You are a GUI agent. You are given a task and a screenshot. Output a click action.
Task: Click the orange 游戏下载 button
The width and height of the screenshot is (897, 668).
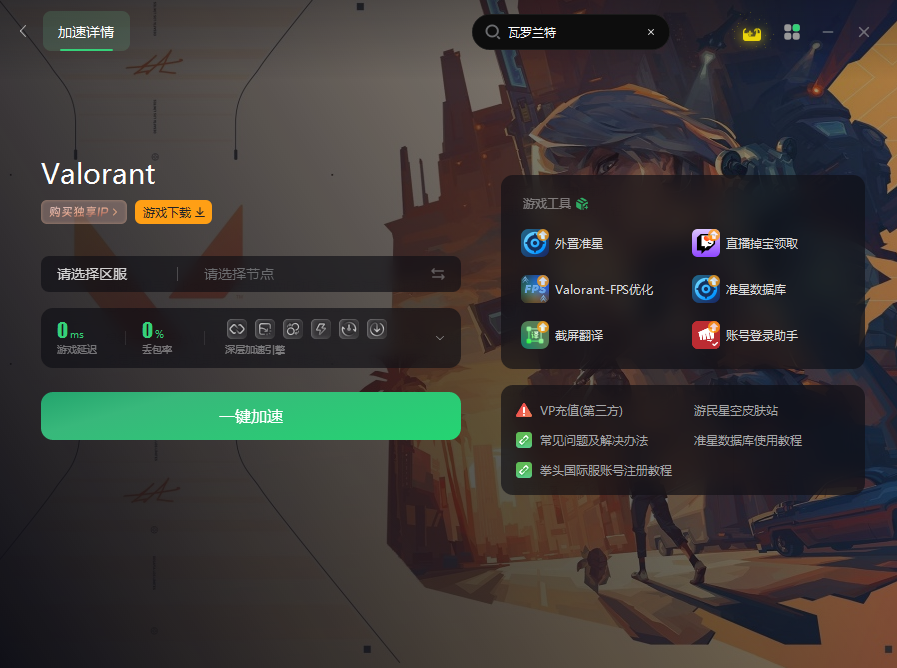pos(173,212)
